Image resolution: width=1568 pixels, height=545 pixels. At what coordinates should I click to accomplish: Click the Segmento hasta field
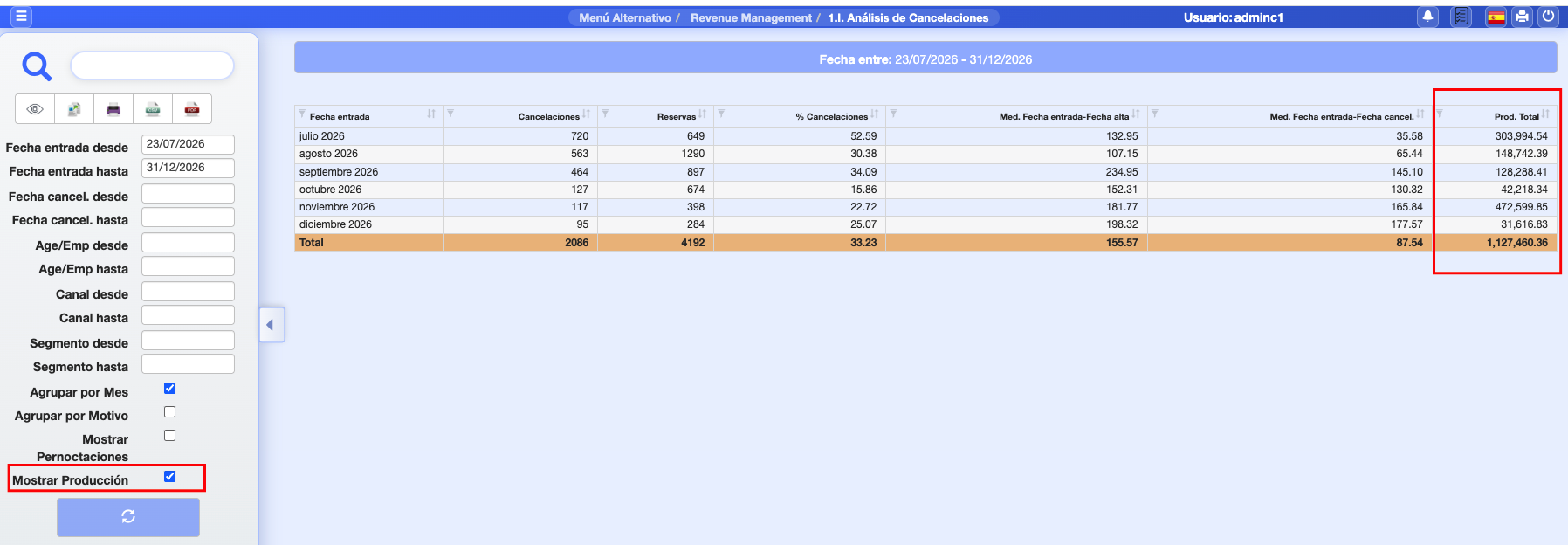pyautogui.click(x=188, y=363)
